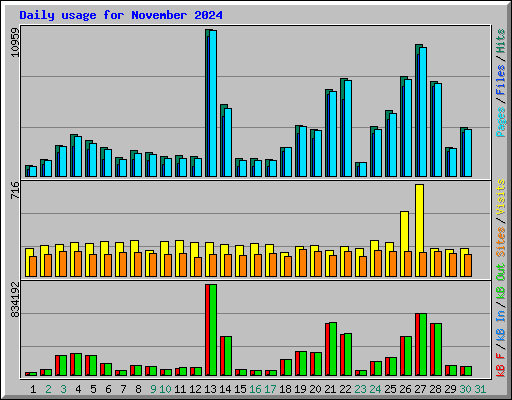Viewport: 512px width, 400px height.
Task: Click day 31 on the x-axis
Action: click(480, 389)
